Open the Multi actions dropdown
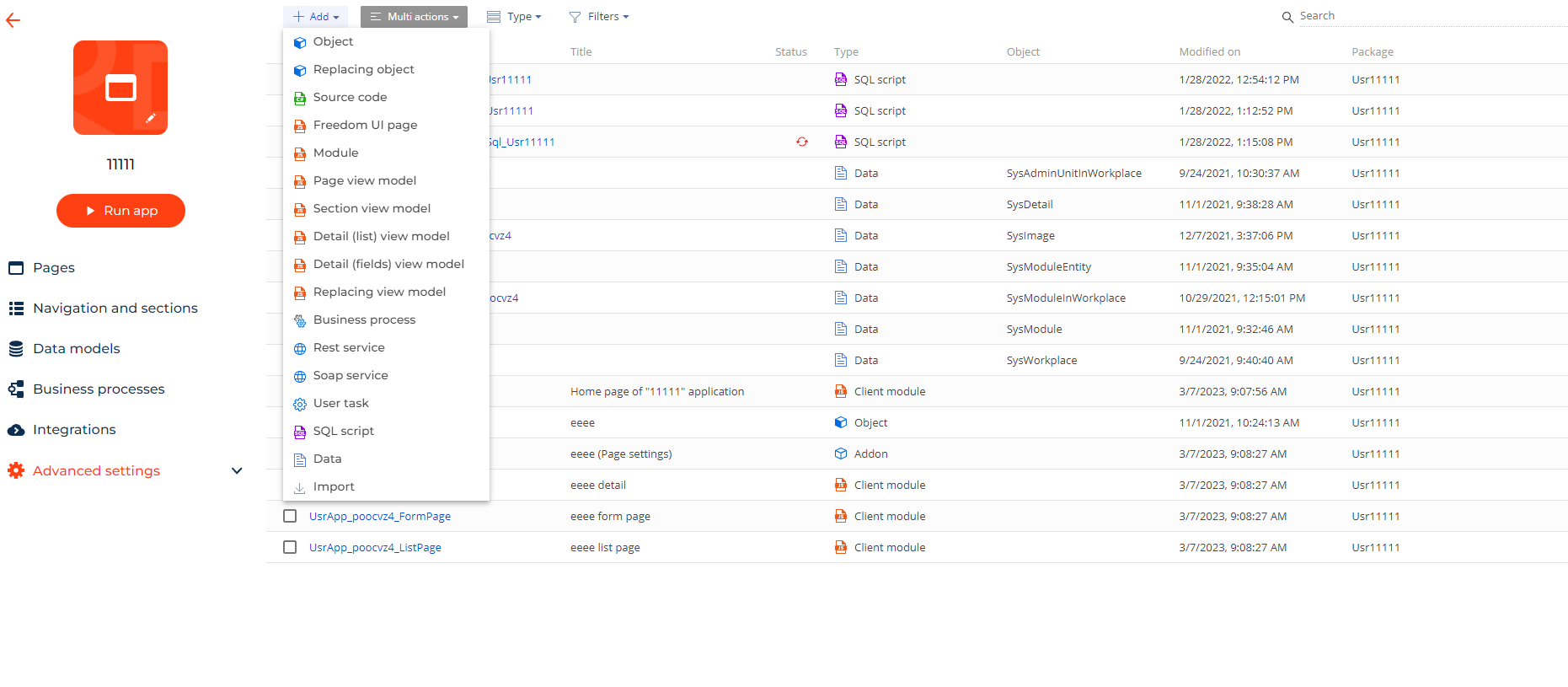This screenshot has height=687, width=1568. (414, 17)
